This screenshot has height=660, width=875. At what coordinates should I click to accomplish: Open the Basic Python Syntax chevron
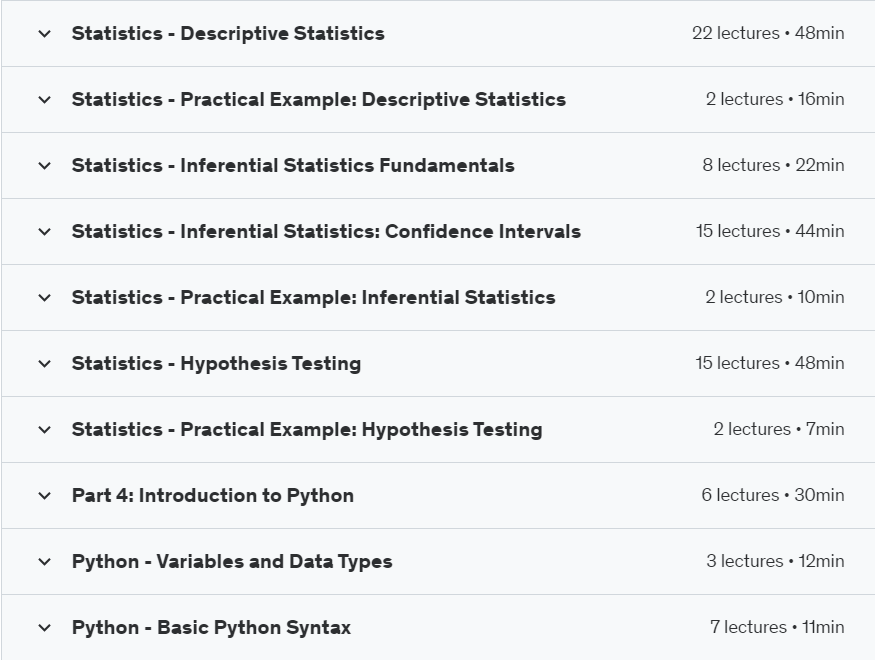pyautogui.click(x=44, y=628)
